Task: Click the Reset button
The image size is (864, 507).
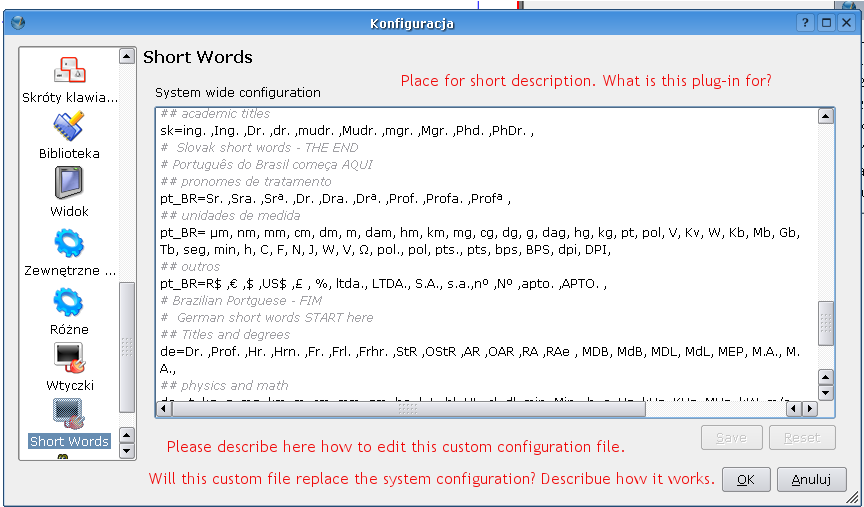Action: (801, 437)
